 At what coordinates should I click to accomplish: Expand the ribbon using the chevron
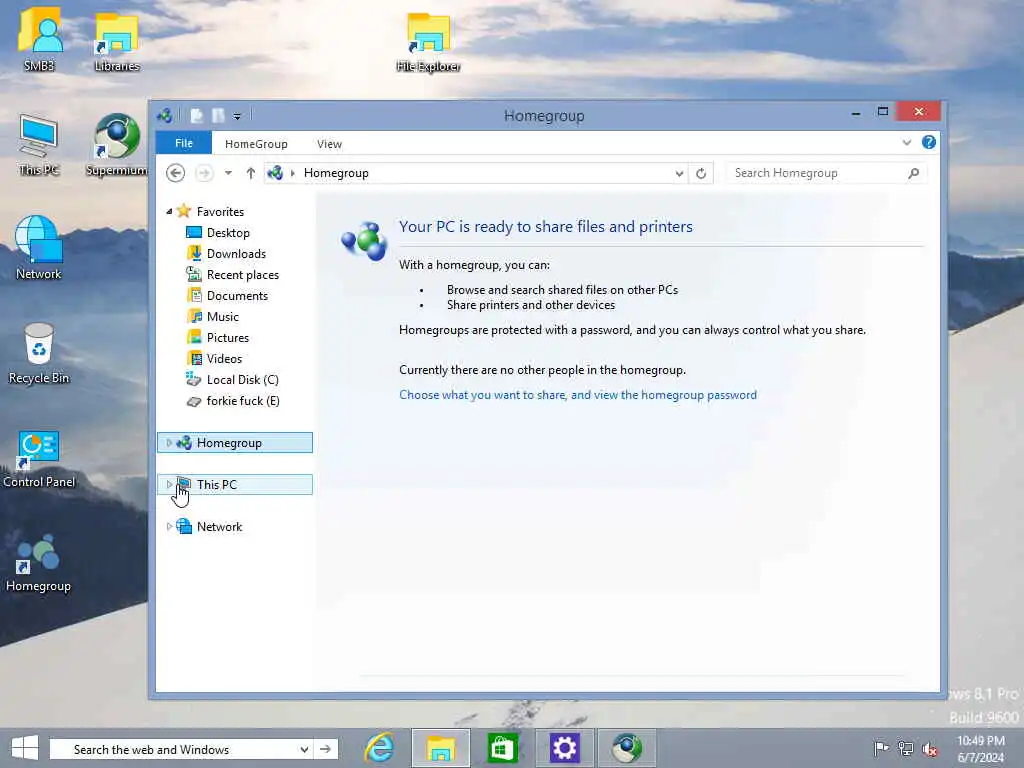click(x=906, y=142)
